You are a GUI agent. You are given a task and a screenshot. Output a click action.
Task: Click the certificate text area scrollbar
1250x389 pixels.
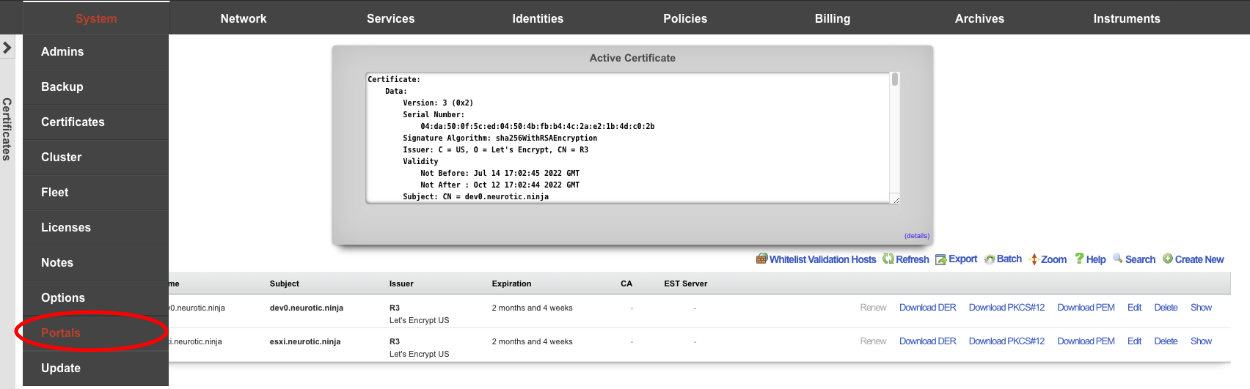click(895, 80)
